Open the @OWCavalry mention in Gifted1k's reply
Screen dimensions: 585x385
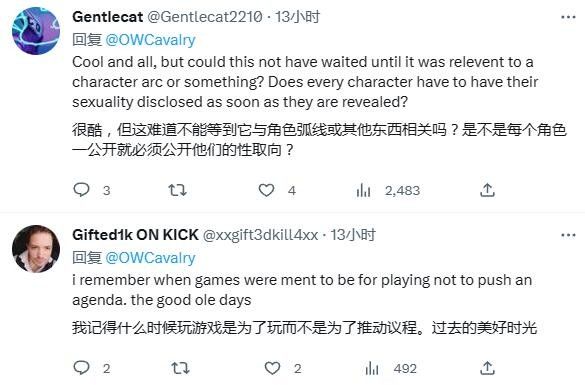150,258
